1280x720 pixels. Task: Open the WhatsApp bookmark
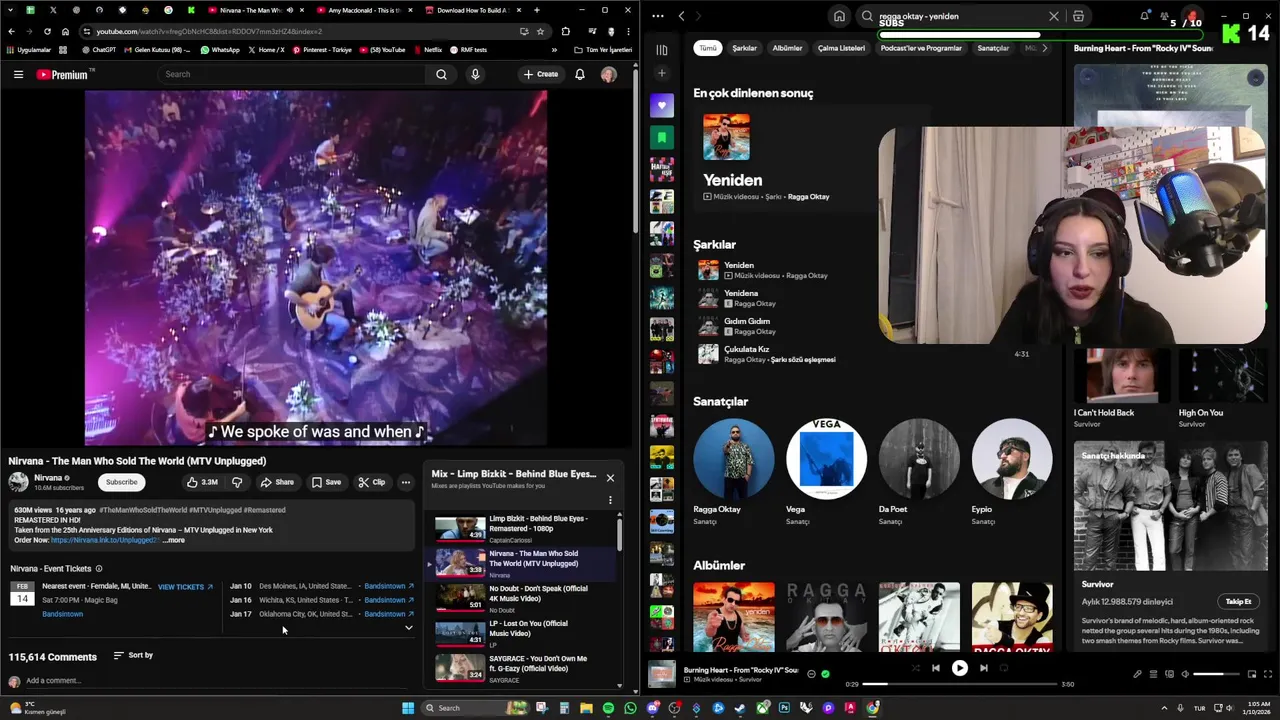click(220, 50)
